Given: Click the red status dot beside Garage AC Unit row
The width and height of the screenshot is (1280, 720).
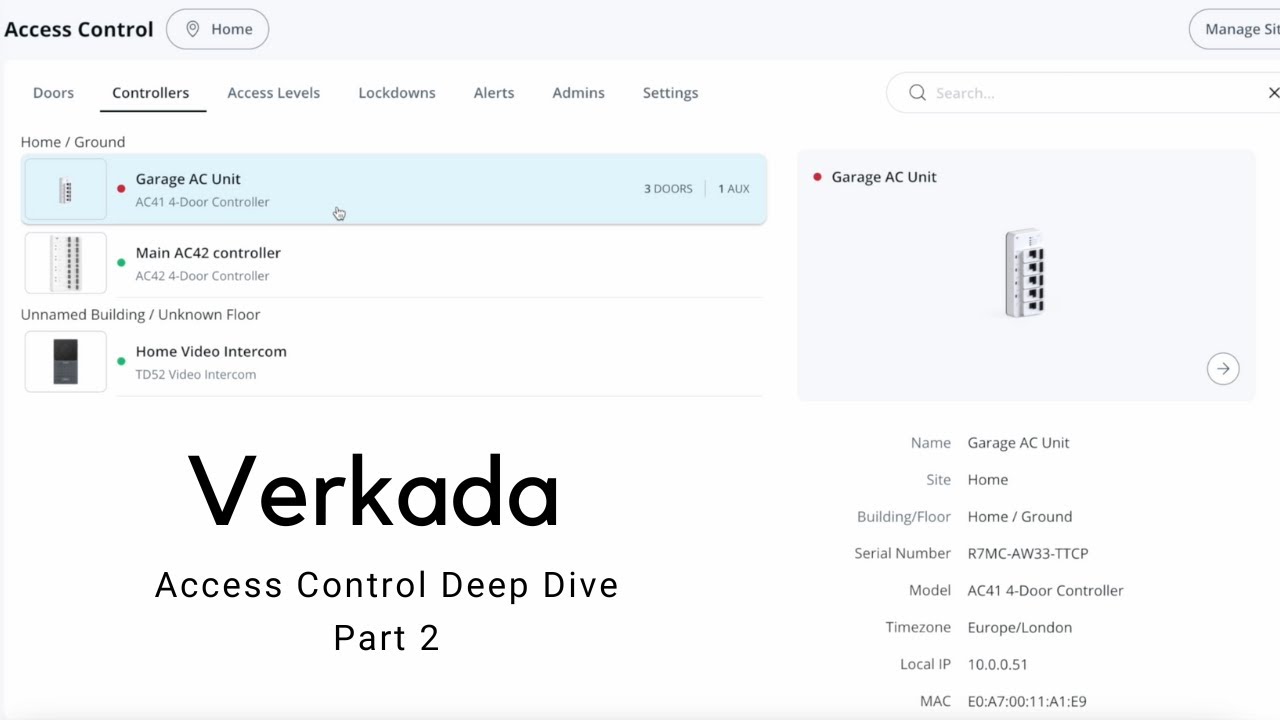Looking at the screenshot, I should pyautogui.click(x=121, y=189).
